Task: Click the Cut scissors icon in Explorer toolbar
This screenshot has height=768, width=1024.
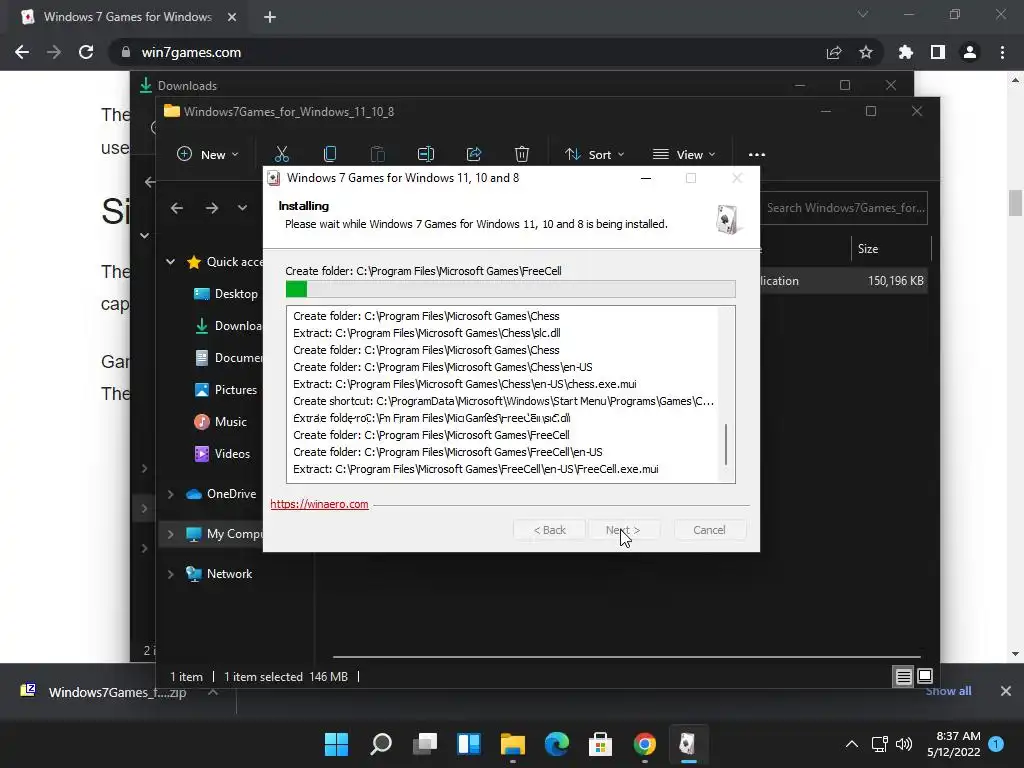Action: 281,154
